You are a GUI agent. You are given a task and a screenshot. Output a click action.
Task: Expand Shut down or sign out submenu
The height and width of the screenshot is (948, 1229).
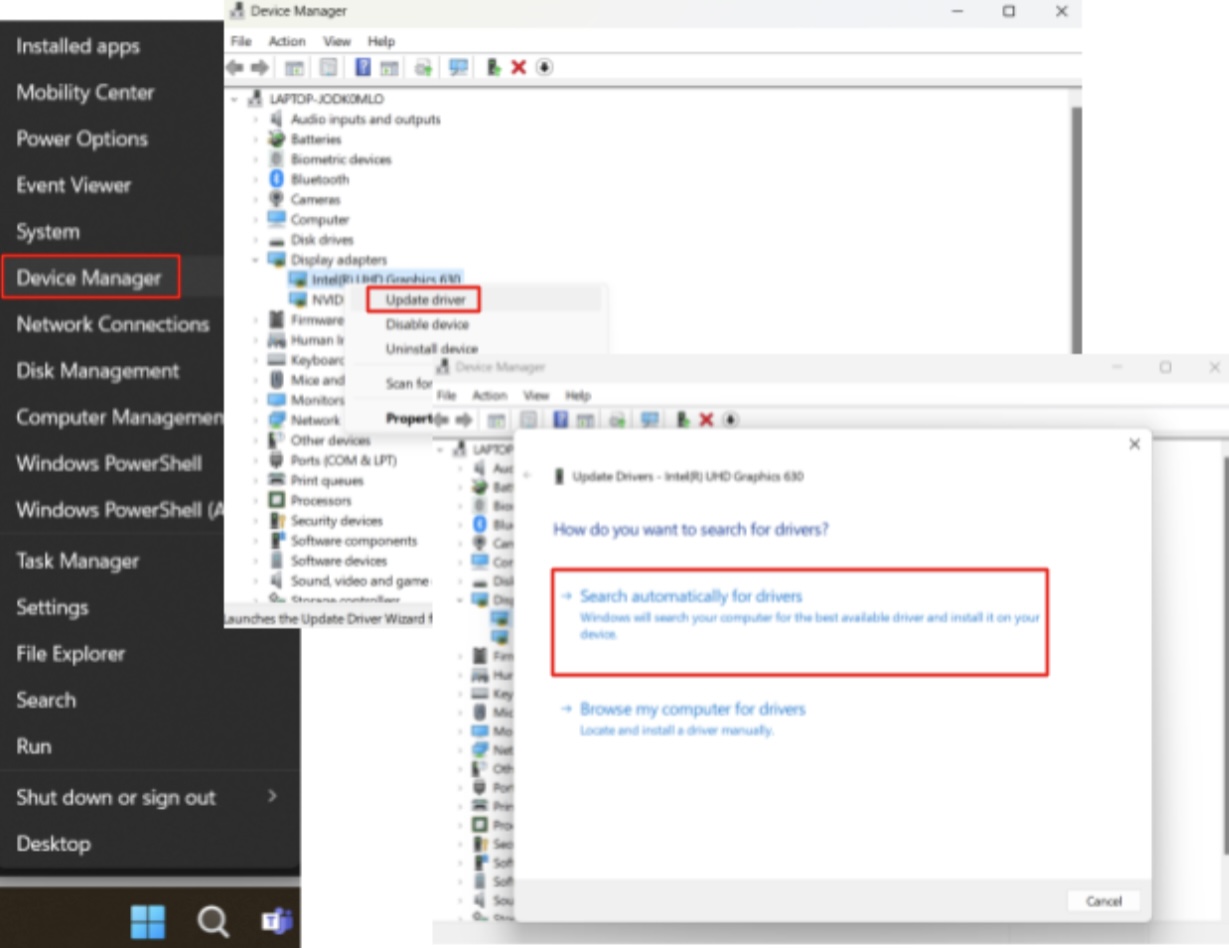tap(272, 796)
